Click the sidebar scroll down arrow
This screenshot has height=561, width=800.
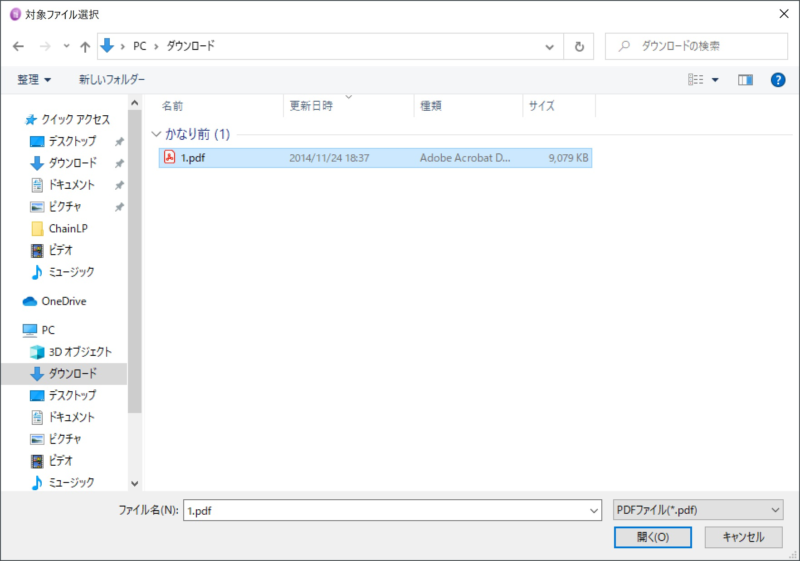pos(135,483)
